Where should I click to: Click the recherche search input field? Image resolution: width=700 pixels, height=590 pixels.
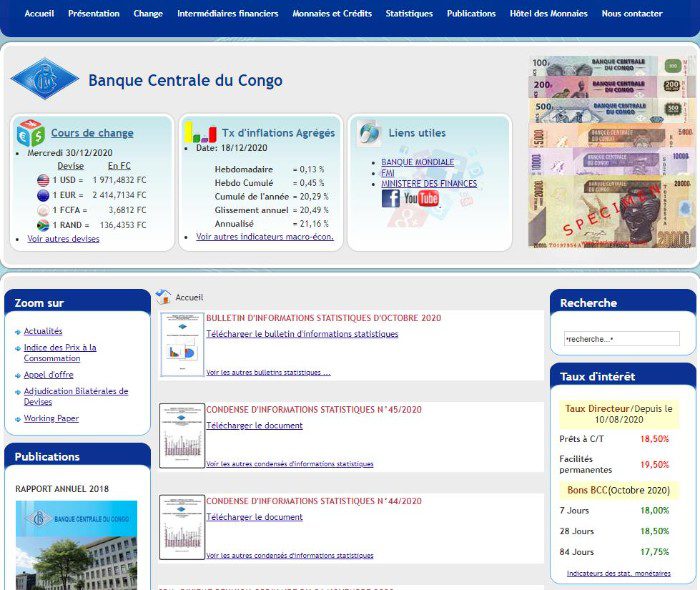[x=622, y=339]
